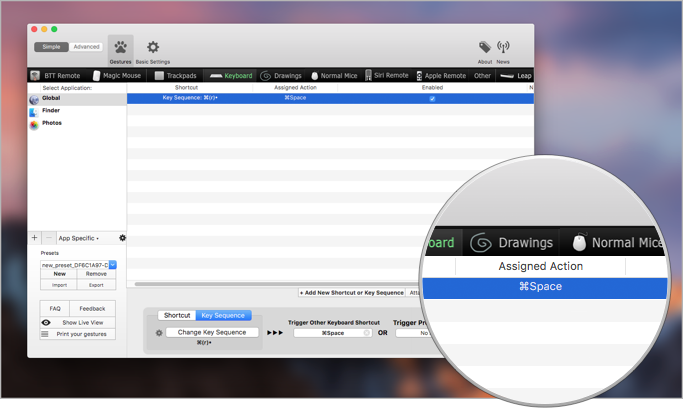Open the Other tab
Viewport: 683px width, 408px height.
point(482,76)
